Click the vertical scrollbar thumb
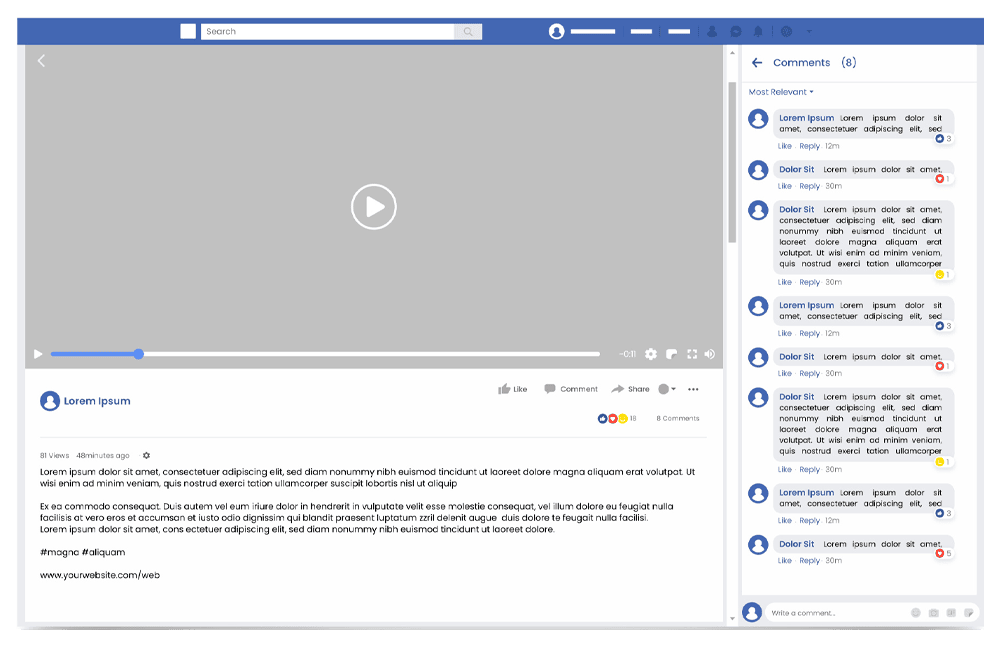1000x648 pixels. pyautogui.click(x=732, y=162)
